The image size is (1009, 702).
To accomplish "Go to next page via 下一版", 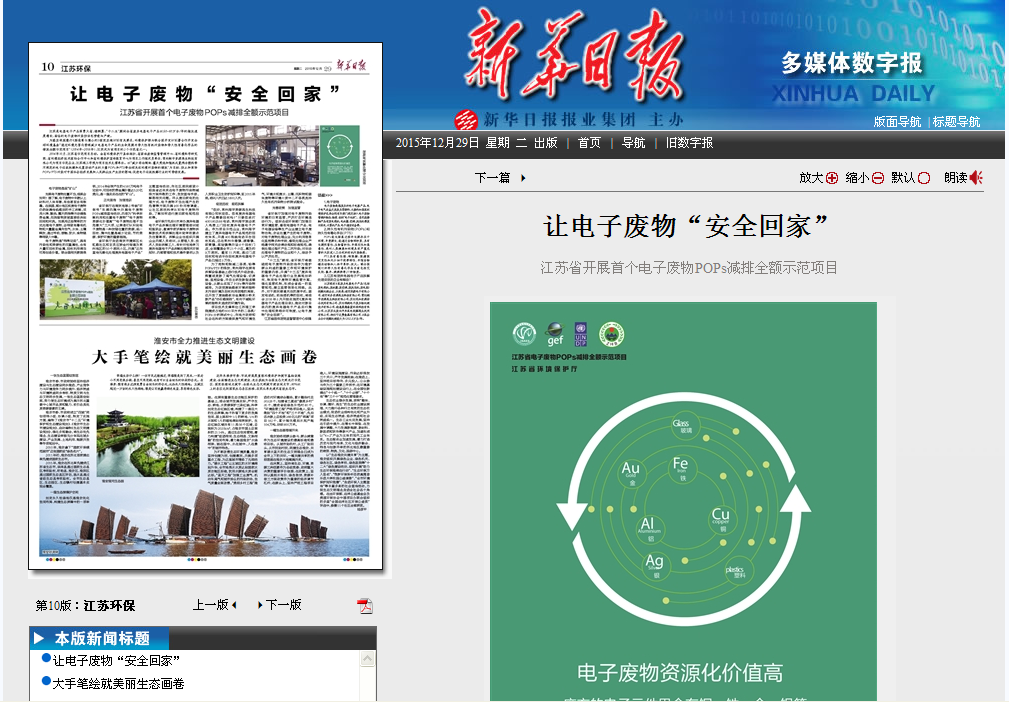I will [283, 605].
